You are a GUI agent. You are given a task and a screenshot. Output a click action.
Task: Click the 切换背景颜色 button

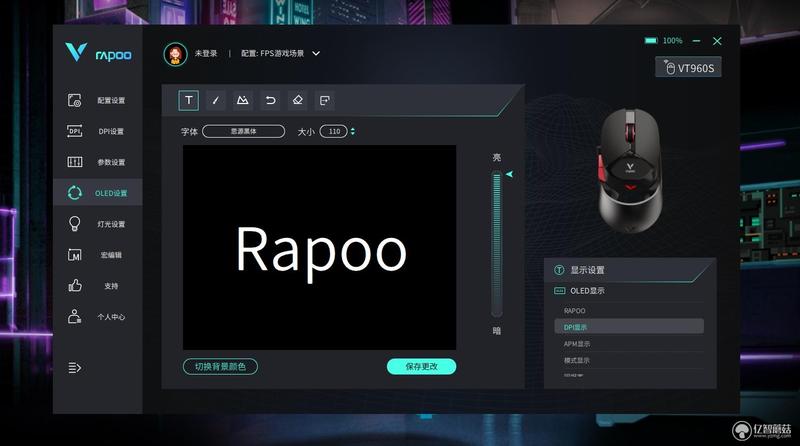point(220,367)
